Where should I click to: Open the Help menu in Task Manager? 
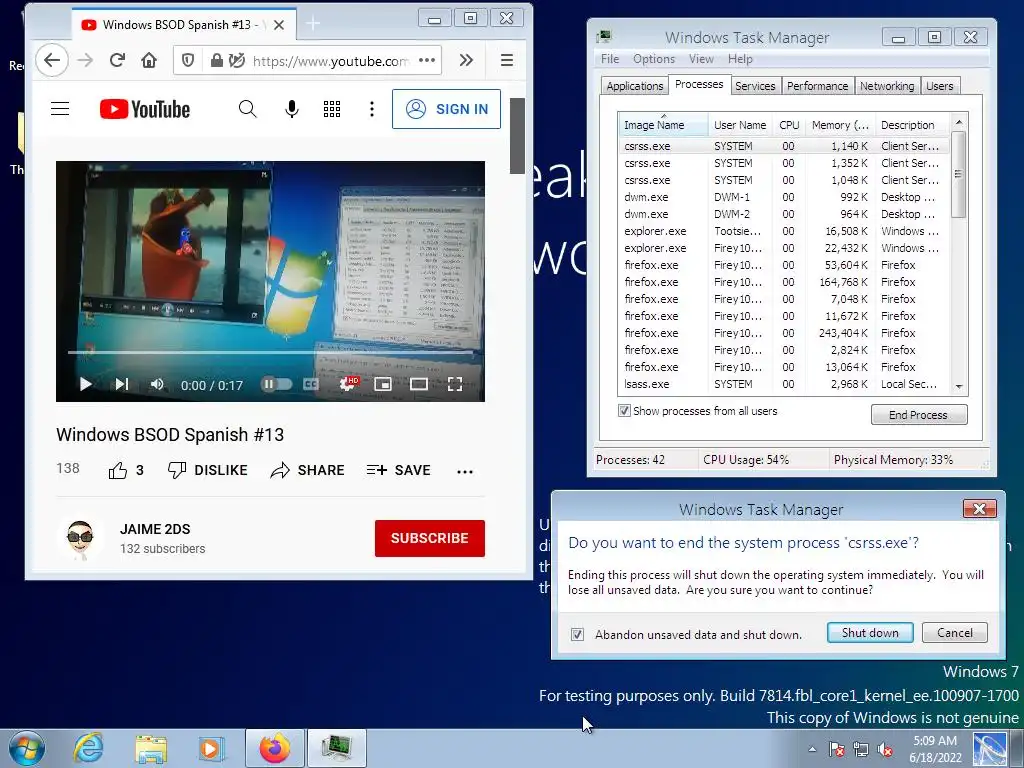pos(740,59)
